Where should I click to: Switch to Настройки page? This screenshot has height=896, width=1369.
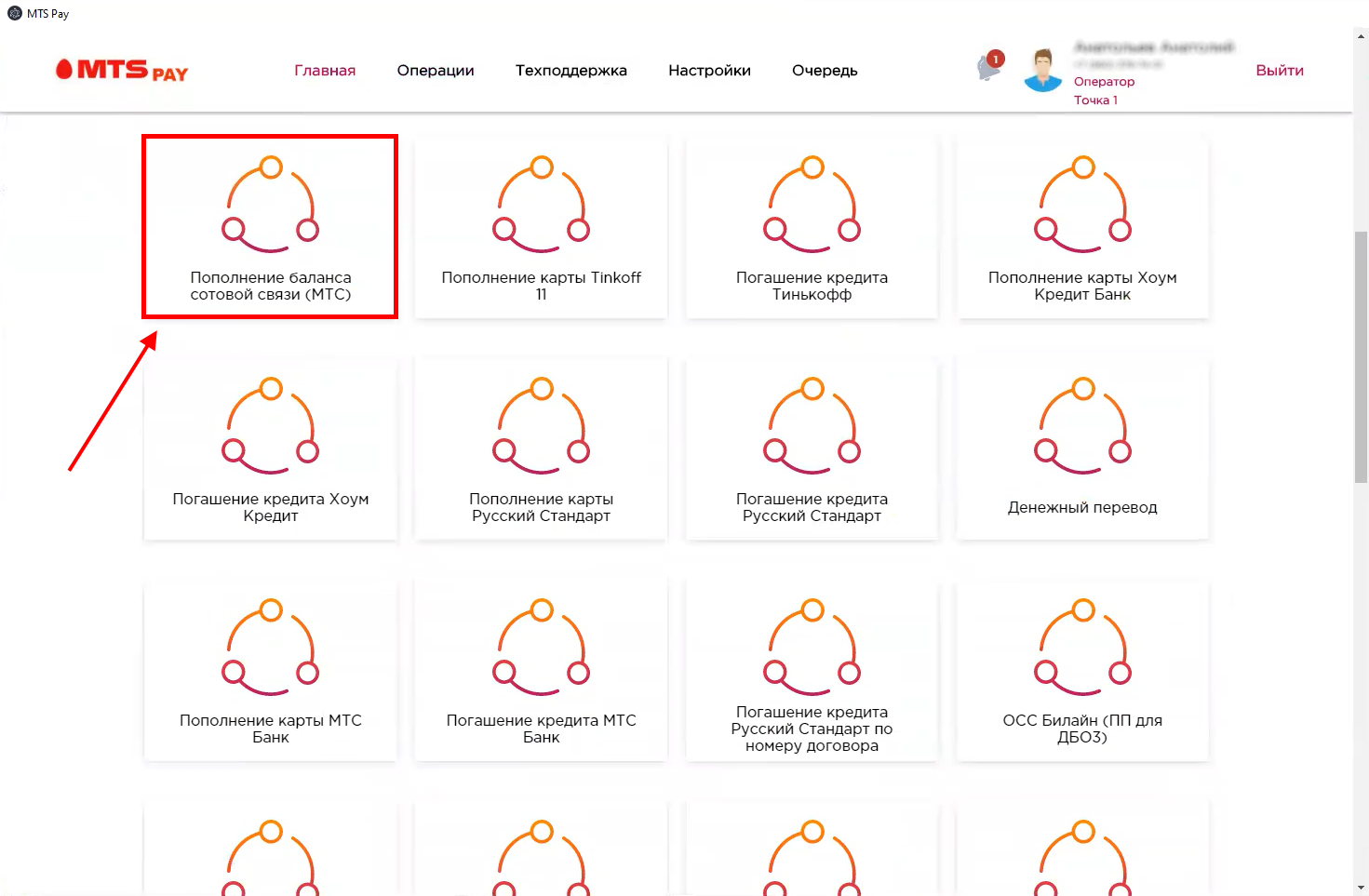tap(709, 71)
